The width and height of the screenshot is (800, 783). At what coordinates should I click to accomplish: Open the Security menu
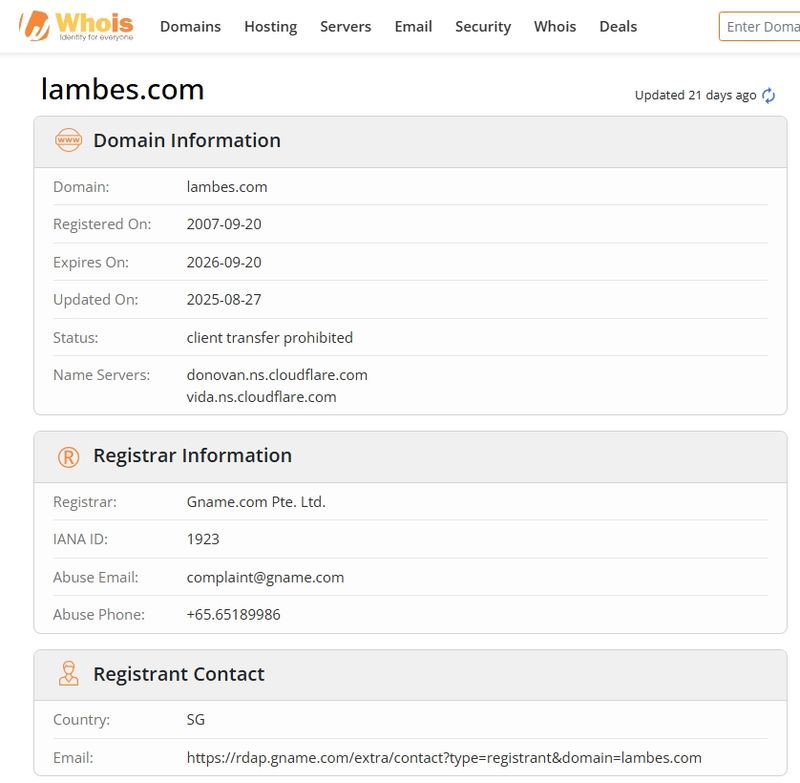coord(483,27)
